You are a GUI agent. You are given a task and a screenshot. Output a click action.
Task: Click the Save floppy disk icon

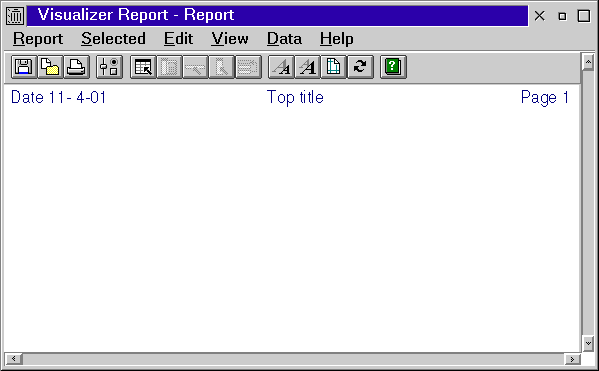click(24, 67)
